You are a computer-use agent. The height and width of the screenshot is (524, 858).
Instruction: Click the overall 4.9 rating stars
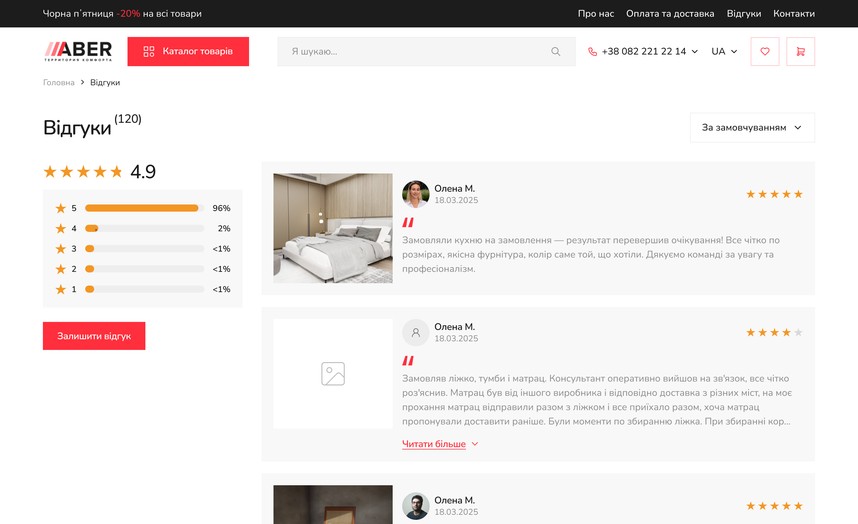83,172
